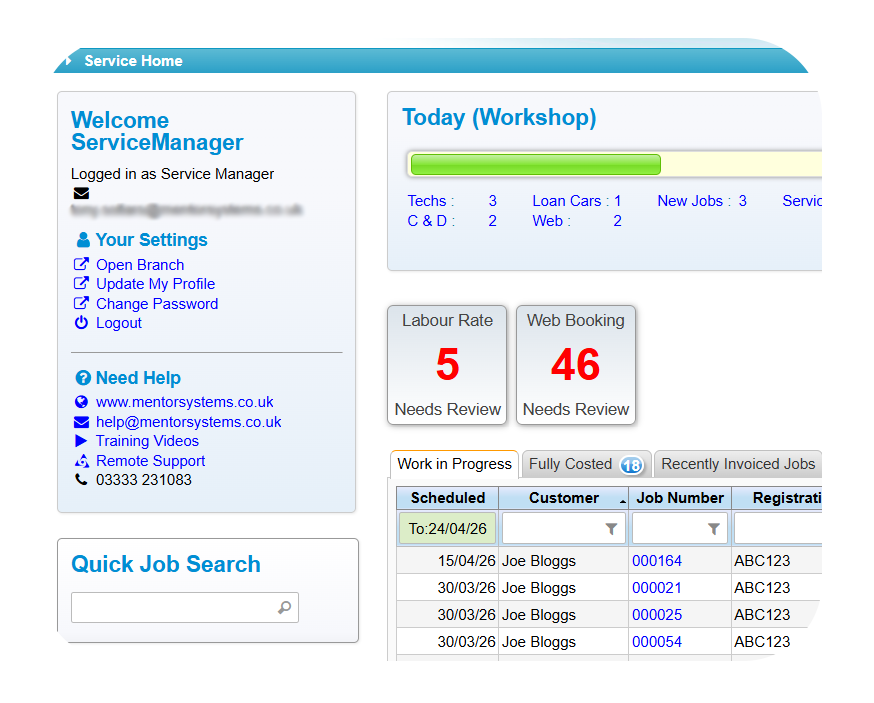Open the Change Password link

tap(156, 304)
